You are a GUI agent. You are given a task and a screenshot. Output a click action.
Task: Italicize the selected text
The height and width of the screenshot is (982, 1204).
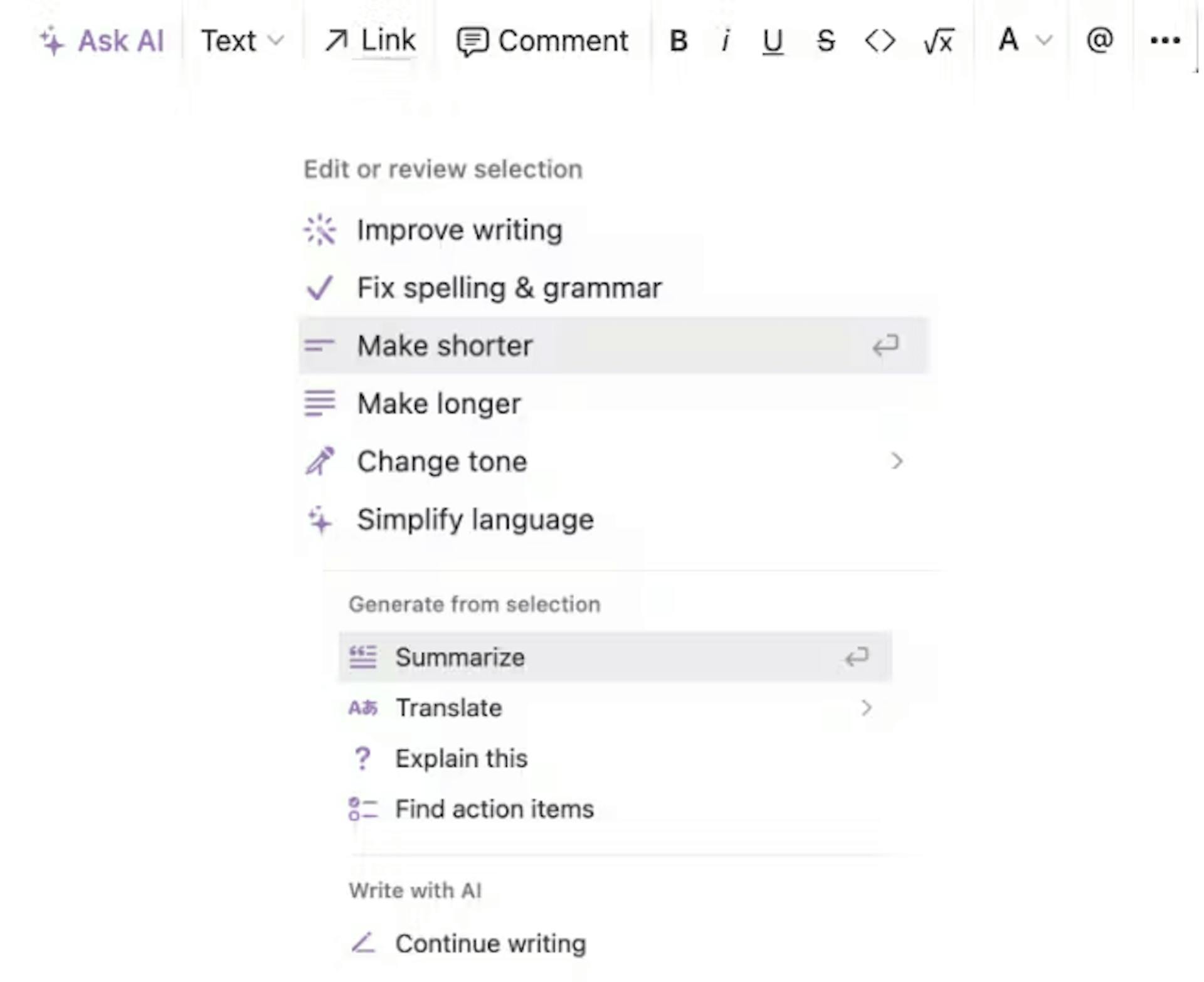(x=726, y=40)
